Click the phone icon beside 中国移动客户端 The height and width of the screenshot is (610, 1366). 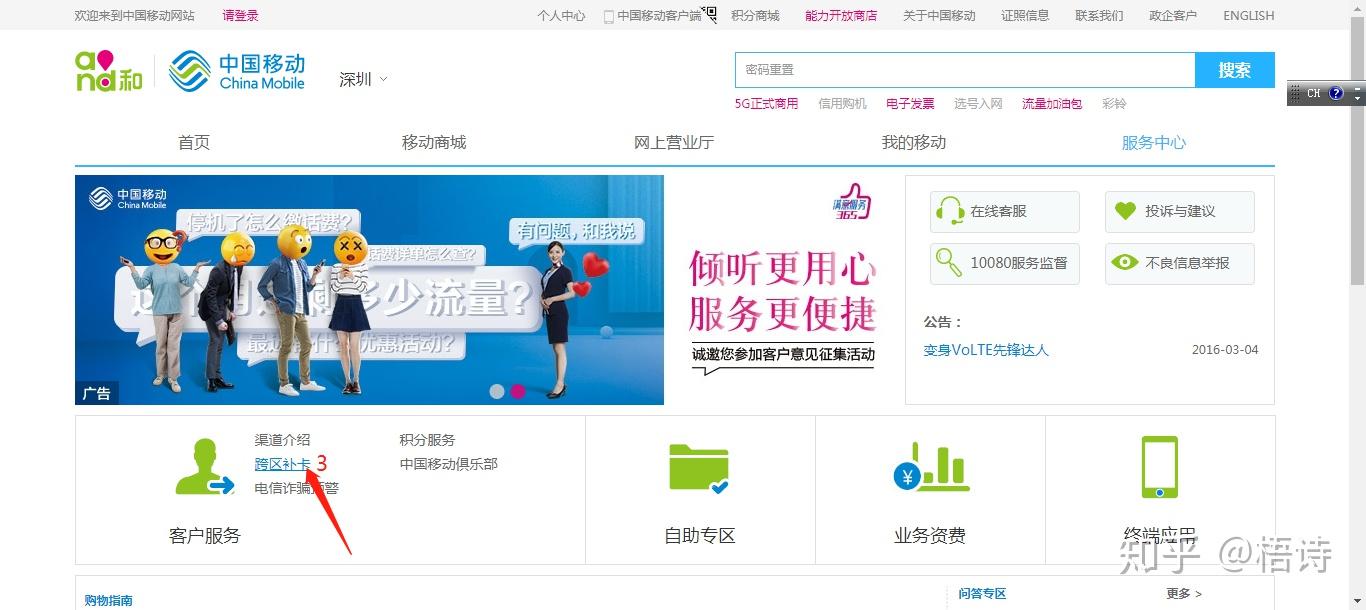click(608, 16)
